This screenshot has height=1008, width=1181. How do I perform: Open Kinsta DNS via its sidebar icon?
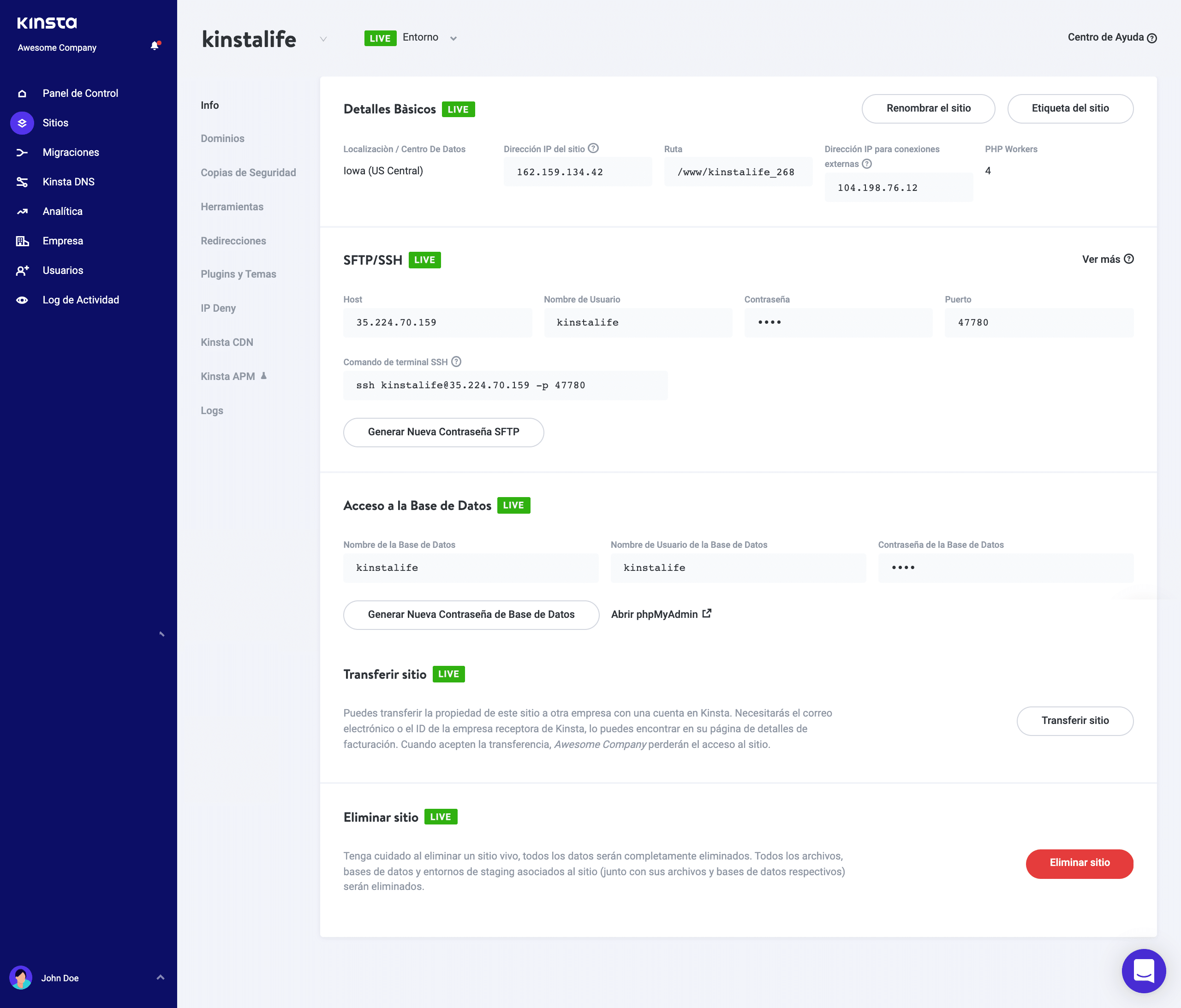coord(22,181)
